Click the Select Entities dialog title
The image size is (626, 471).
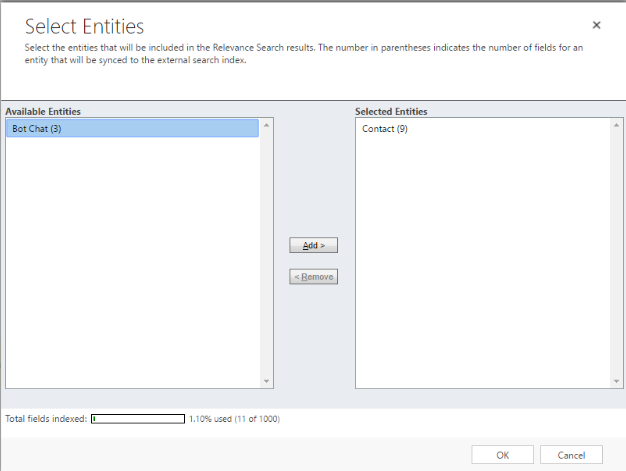(84, 27)
